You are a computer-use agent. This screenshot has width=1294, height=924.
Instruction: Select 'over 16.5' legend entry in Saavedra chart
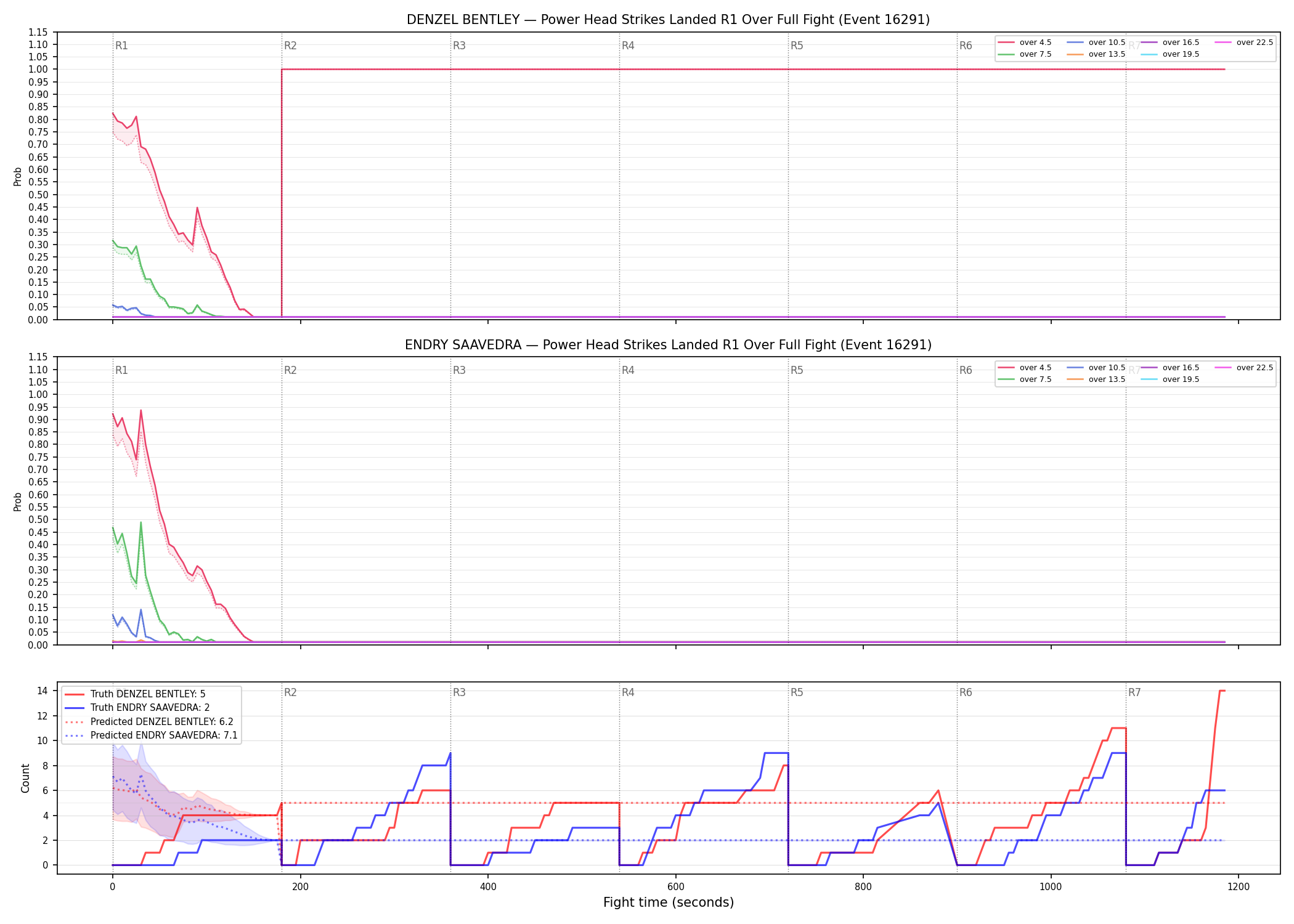click(x=1170, y=368)
